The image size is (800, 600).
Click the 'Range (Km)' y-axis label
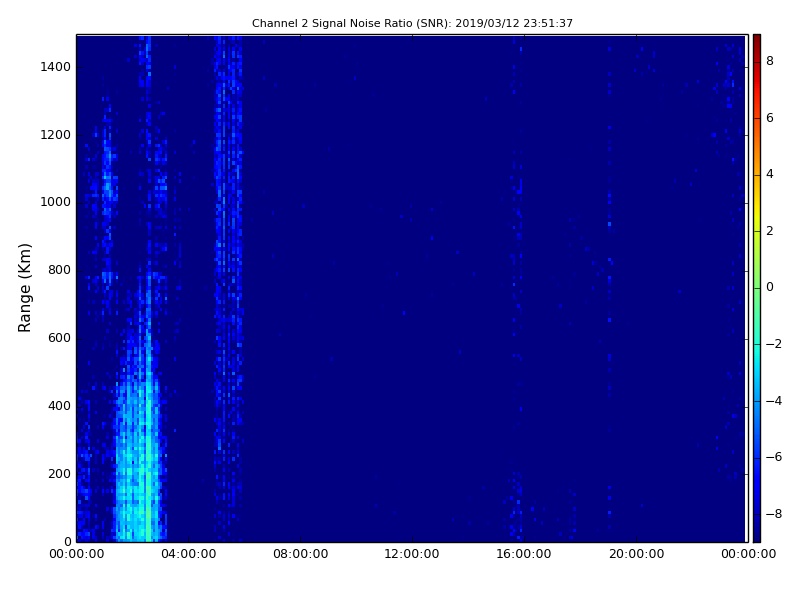click(24, 288)
